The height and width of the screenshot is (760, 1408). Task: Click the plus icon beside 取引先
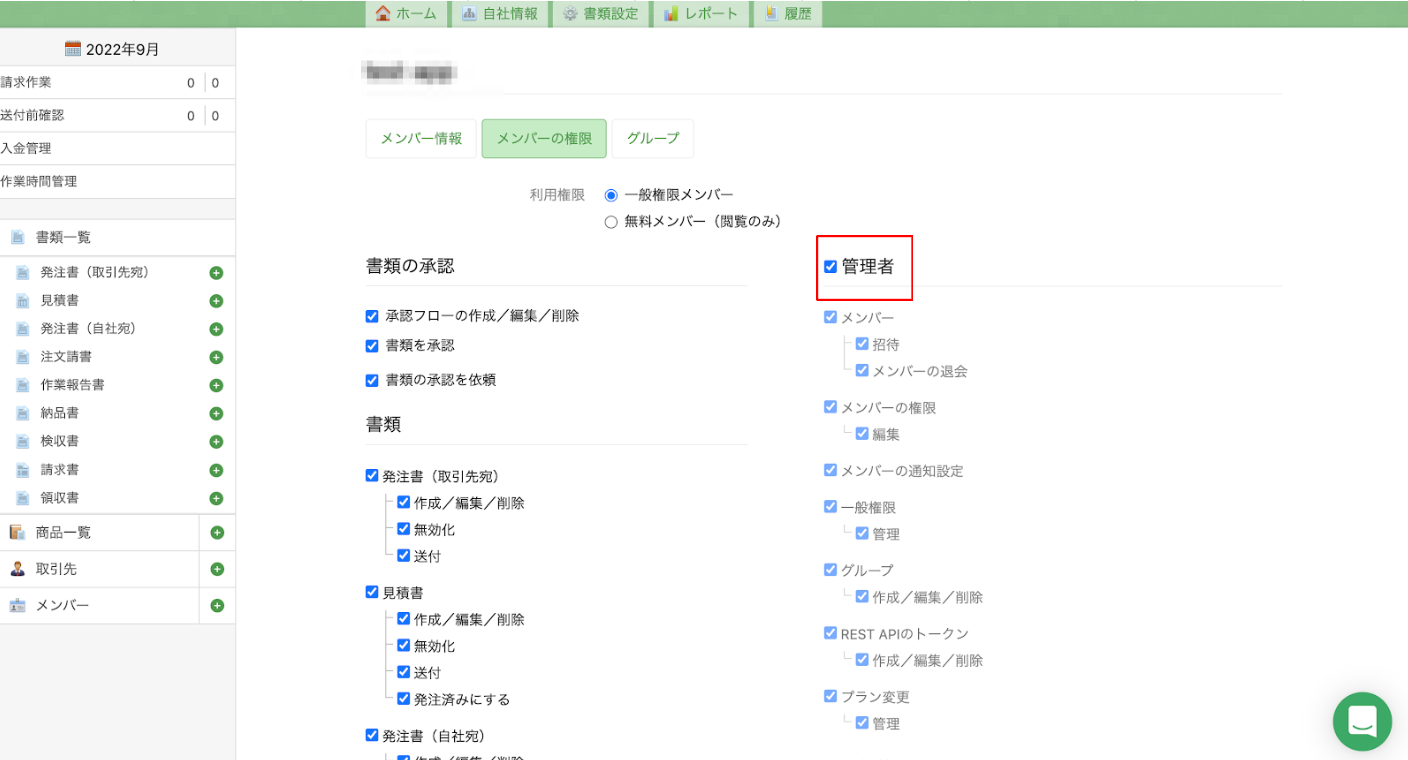217,569
